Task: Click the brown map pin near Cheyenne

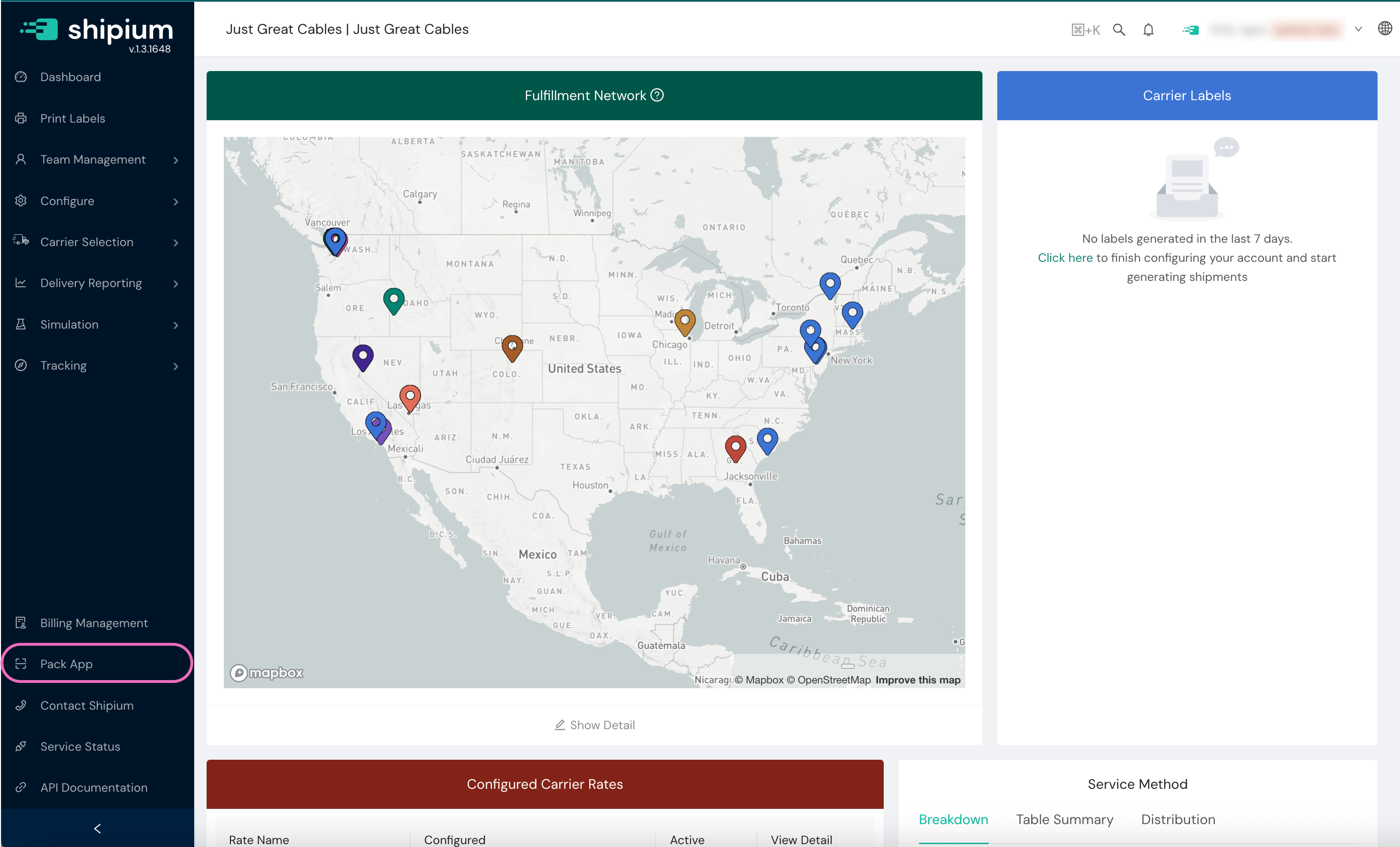Action: tap(512, 347)
